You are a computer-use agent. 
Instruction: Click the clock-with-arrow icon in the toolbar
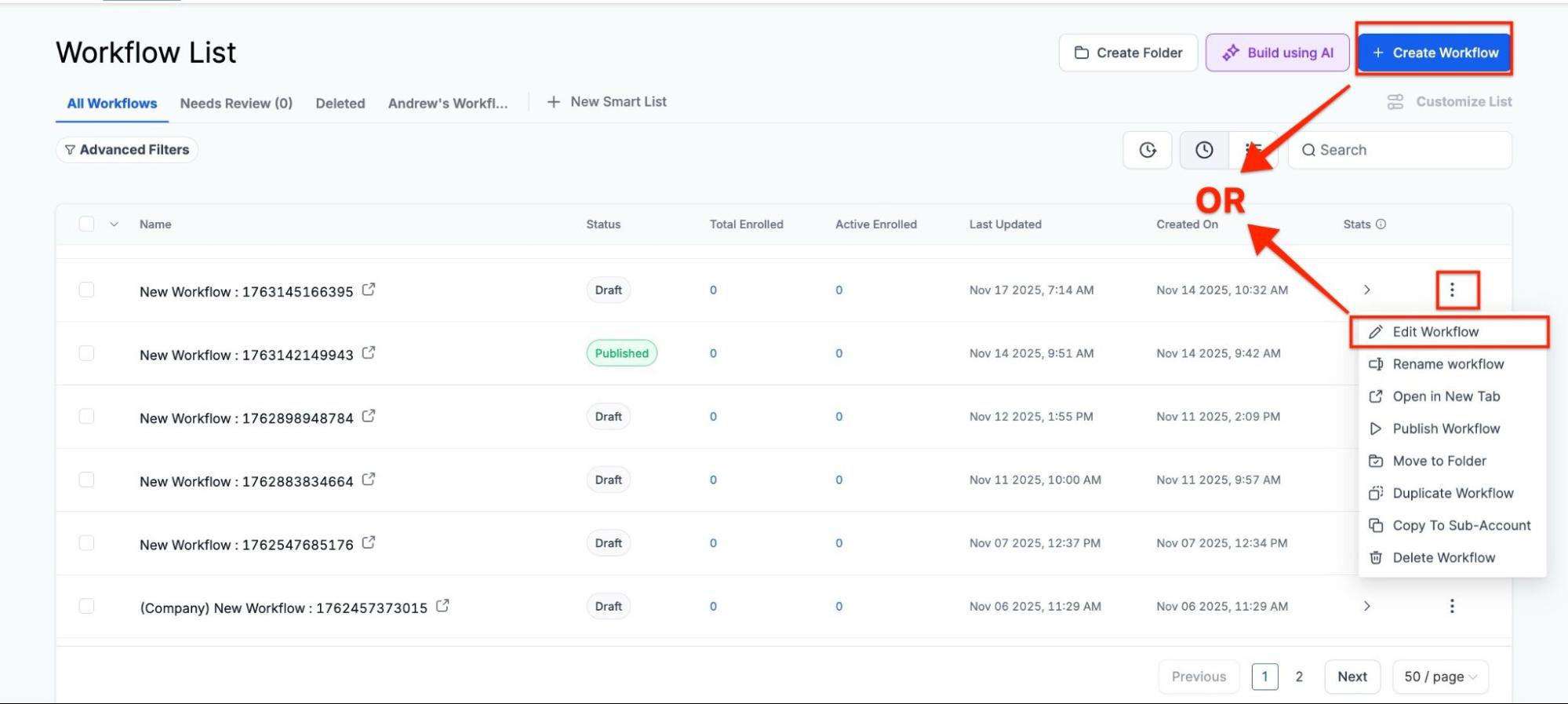click(1148, 150)
